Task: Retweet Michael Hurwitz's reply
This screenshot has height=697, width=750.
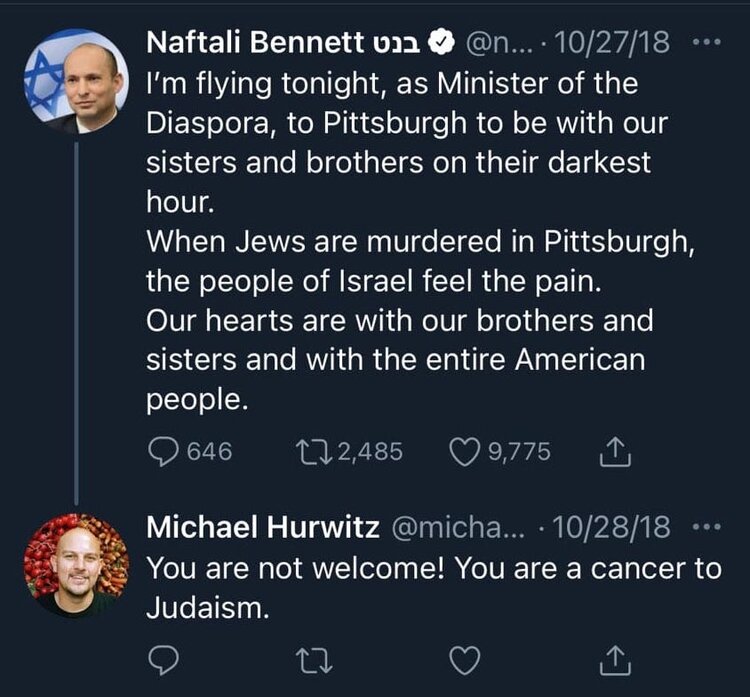Action: (x=314, y=661)
